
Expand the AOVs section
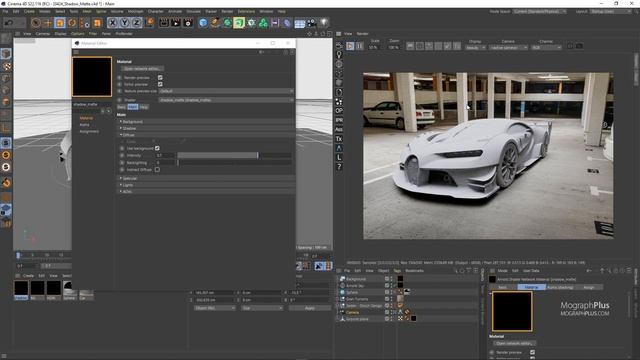point(206,191)
